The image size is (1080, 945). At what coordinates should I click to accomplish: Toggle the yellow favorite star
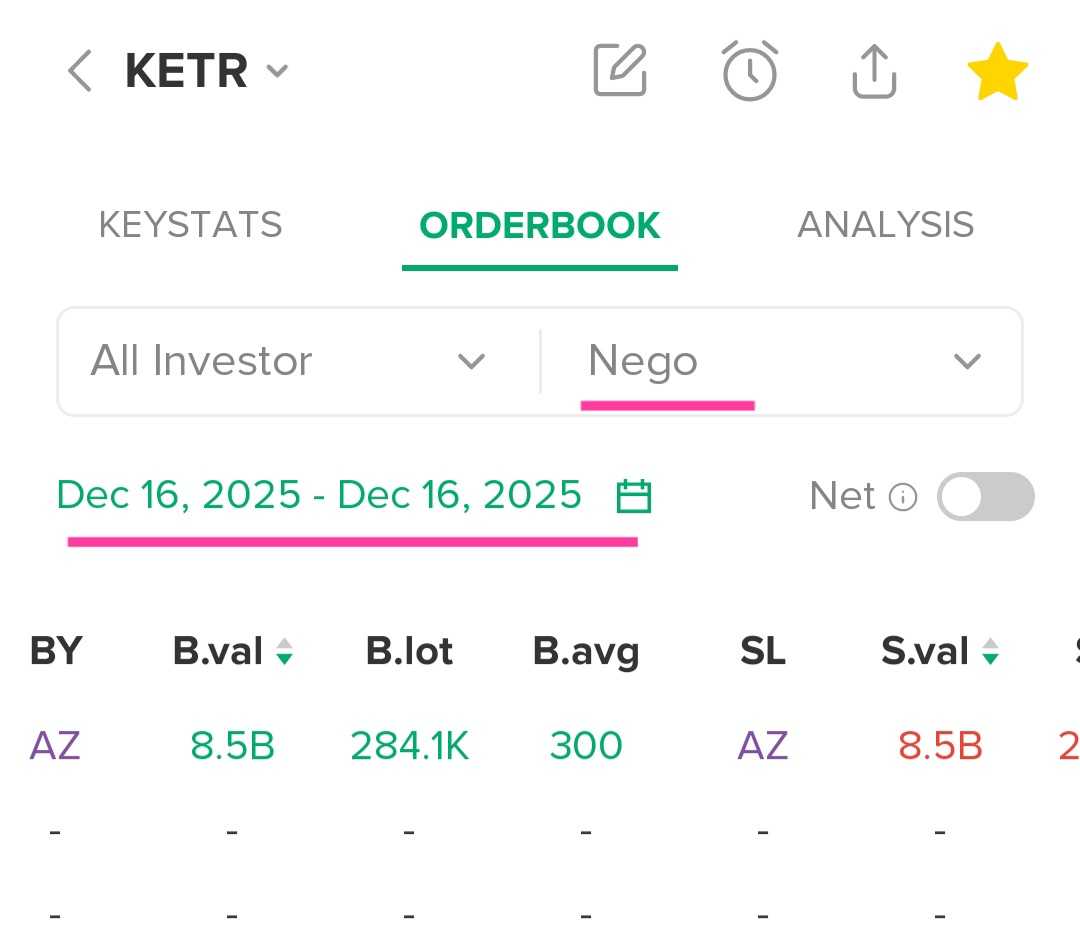[x=997, y=73]
